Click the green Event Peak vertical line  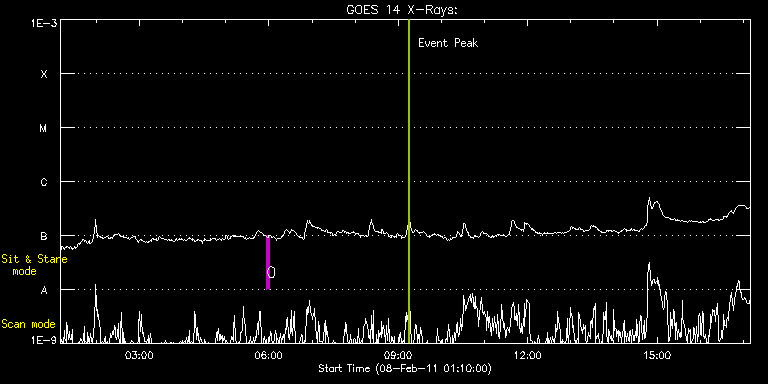[x=408, y=181]
